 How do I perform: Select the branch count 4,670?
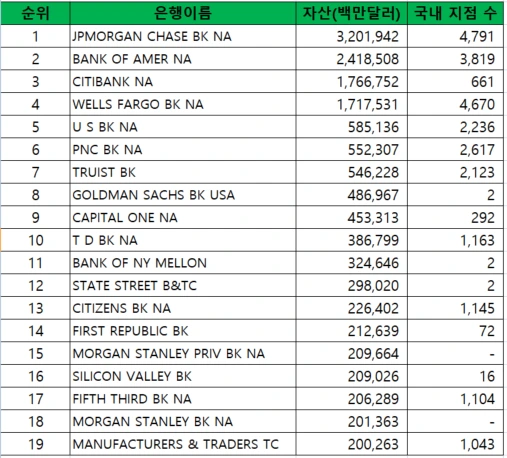(x=477, y=105)
